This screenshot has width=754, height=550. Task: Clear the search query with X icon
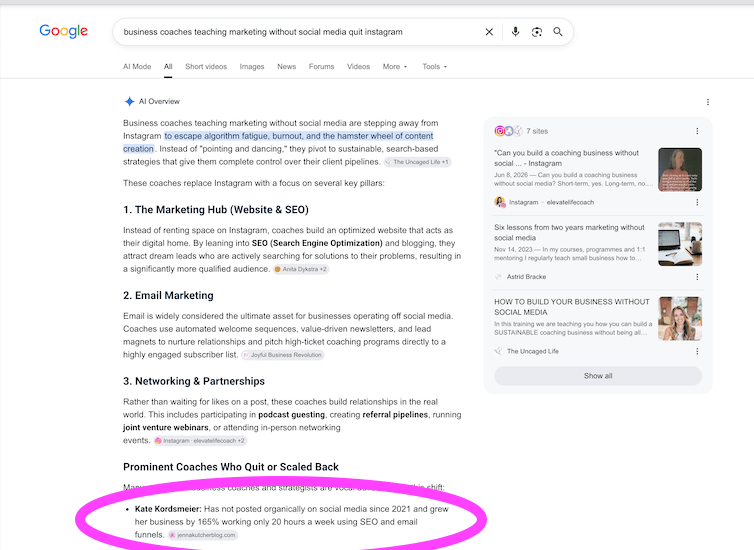[x=489, y=32]
